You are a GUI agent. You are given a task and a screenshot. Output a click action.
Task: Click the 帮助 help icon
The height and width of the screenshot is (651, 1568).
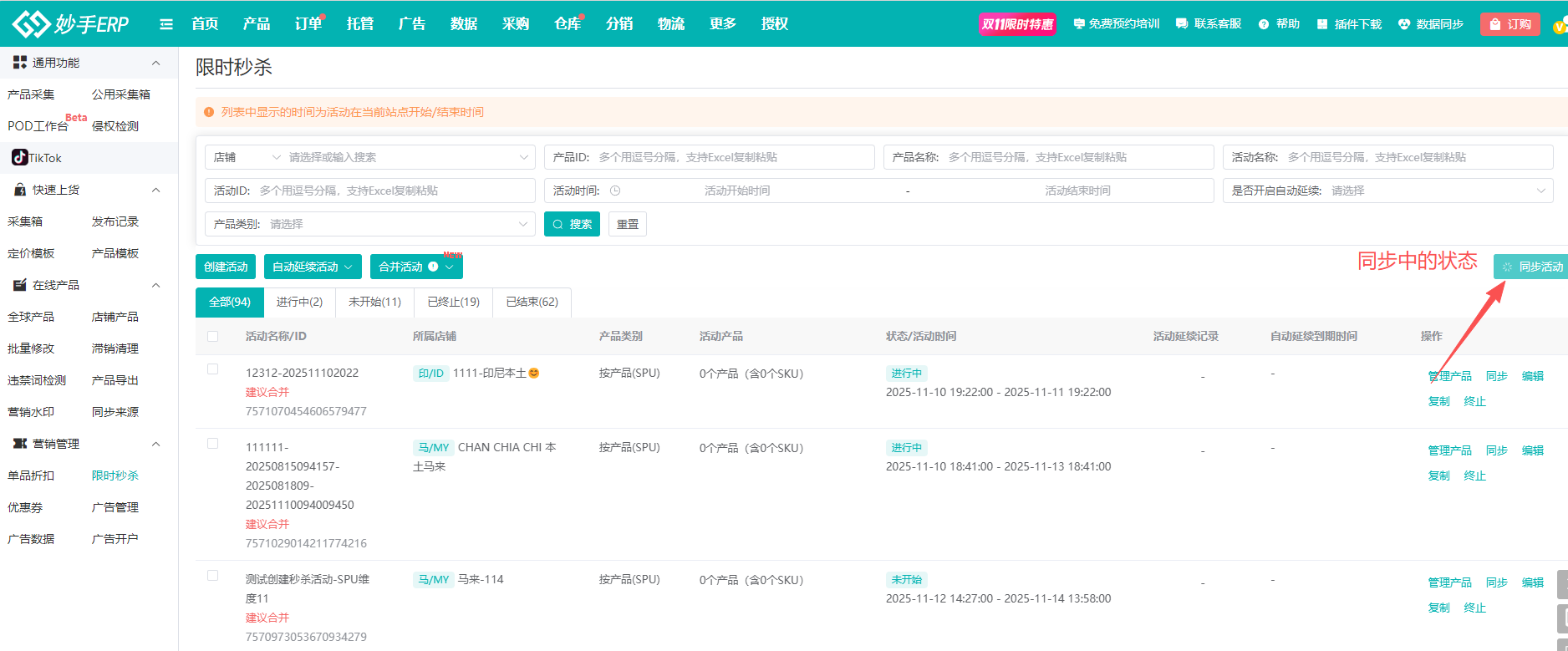(1264, 24)
